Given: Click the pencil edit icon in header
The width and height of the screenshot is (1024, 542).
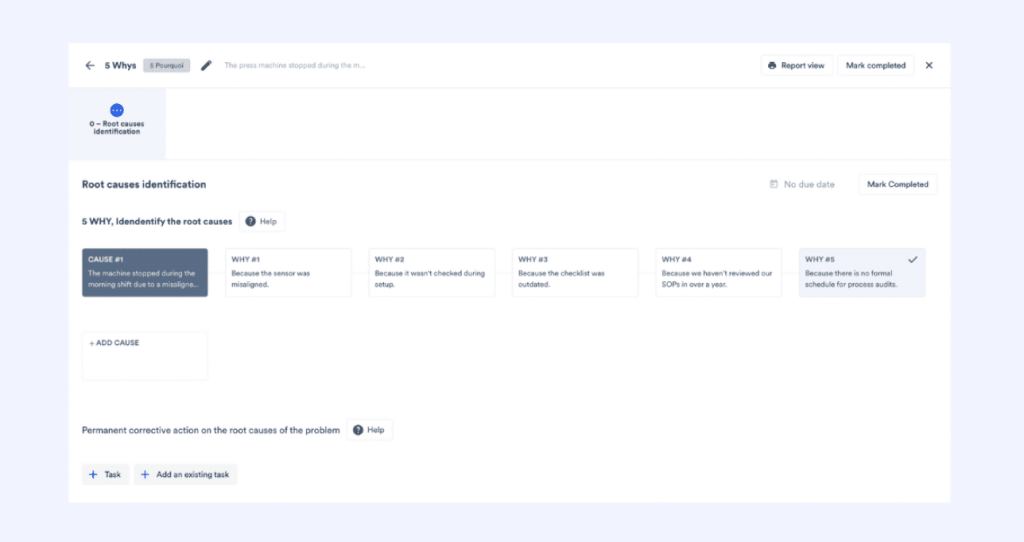Looking at the screenshot, I should pyautogui.click(x=206, y=66).
